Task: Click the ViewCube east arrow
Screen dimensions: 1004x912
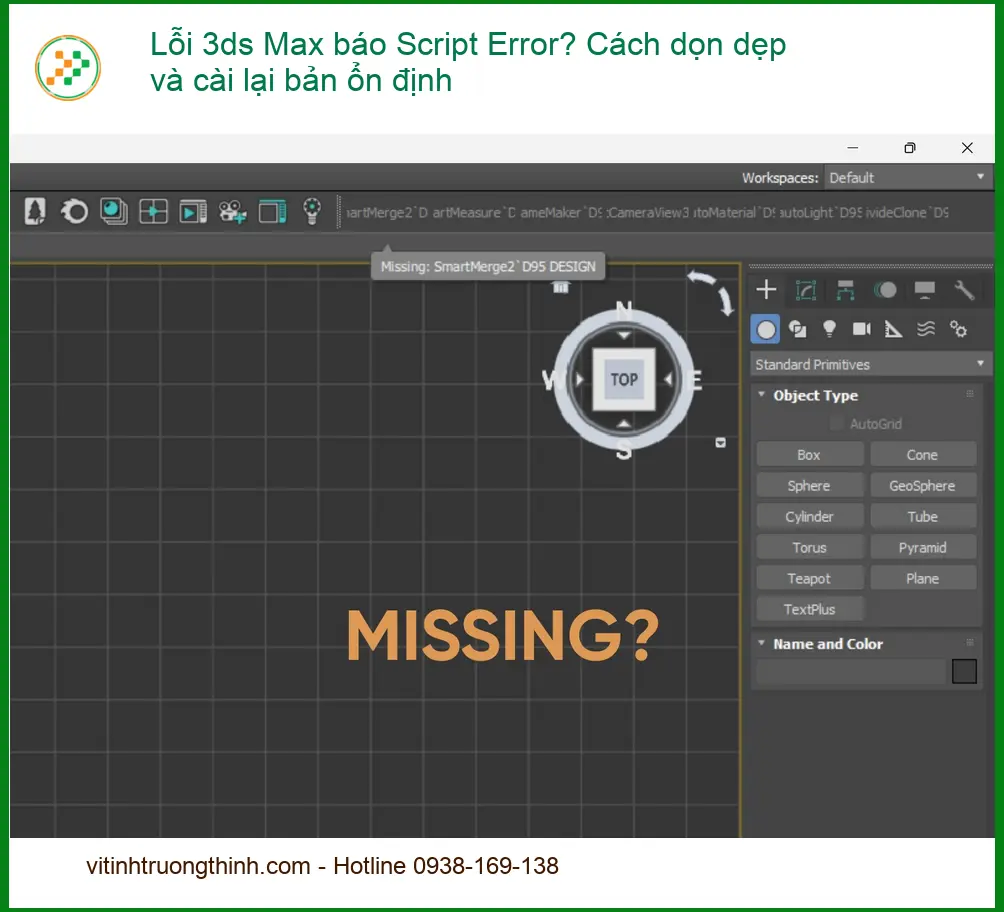Action: (x=668, y=379)
